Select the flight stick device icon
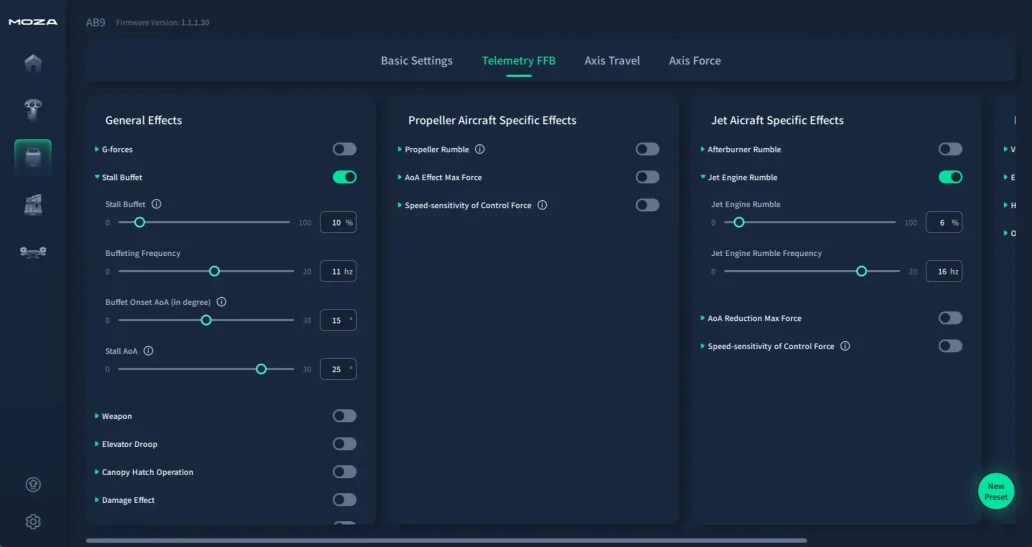Image resolution: width=1032 pixels, height=547 pixels. click(33, 110)
